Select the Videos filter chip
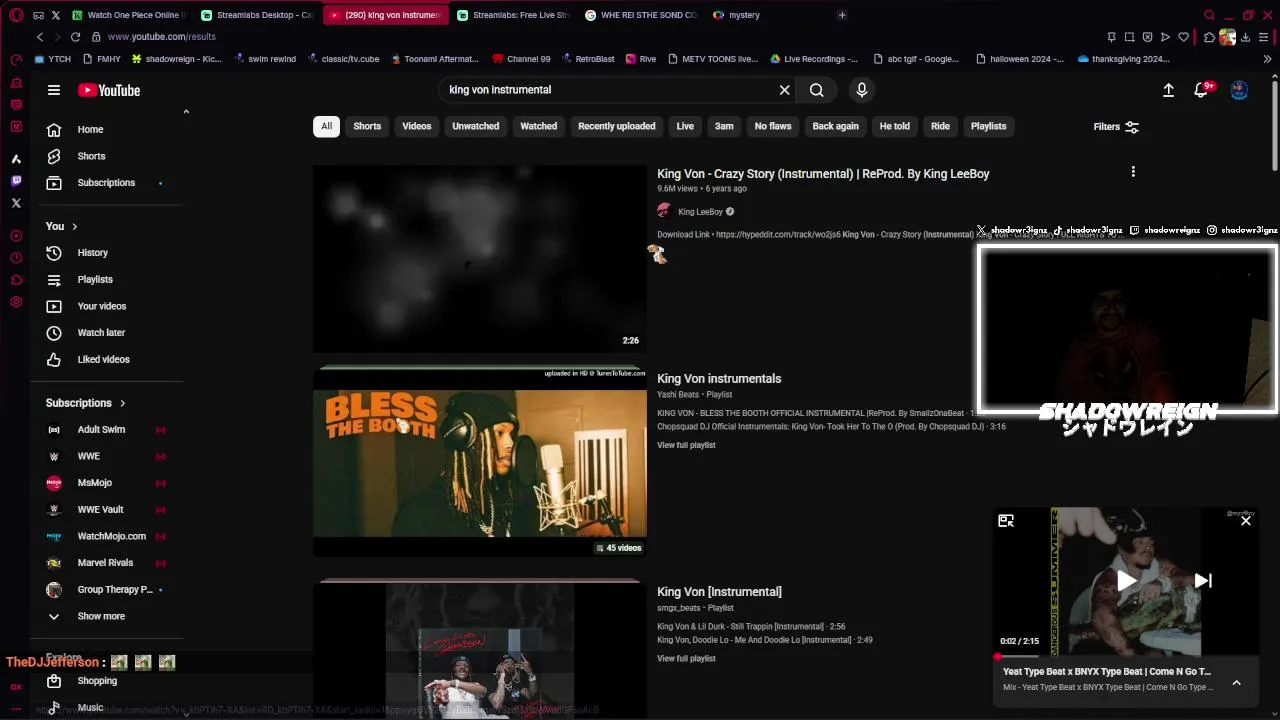1280x720 pixels. [x=417, y=126]
